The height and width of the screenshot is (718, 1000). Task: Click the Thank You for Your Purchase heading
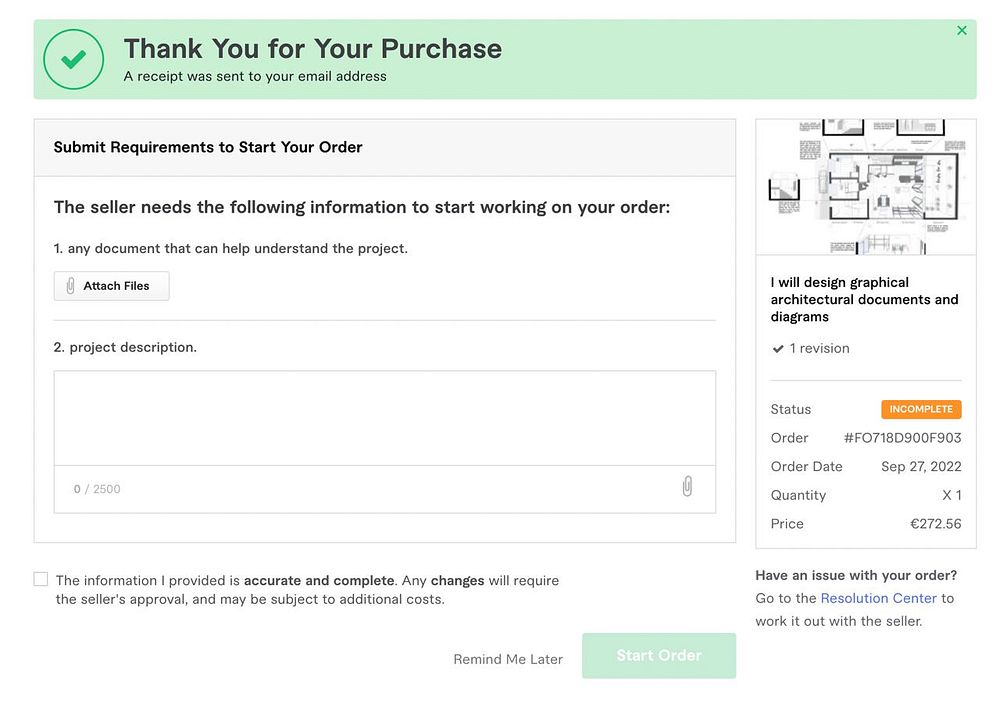[312, 49]
